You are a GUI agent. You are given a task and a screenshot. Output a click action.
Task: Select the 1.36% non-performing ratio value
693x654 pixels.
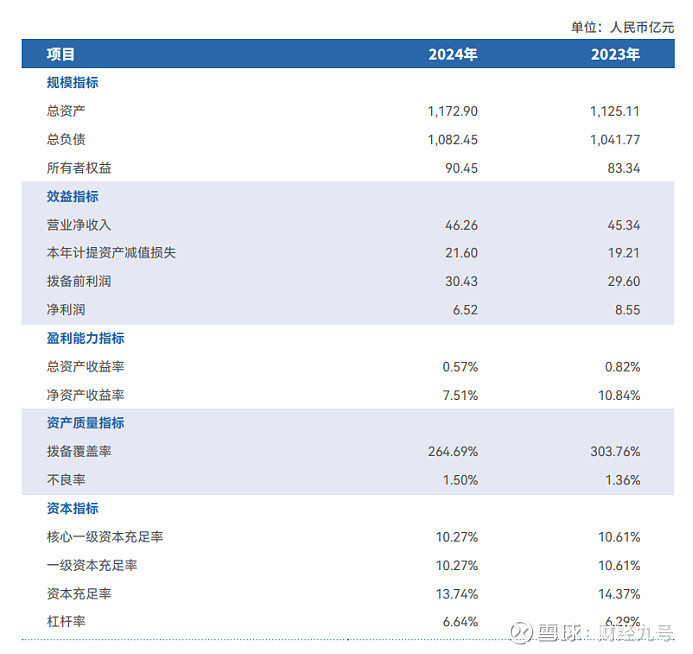623,480
